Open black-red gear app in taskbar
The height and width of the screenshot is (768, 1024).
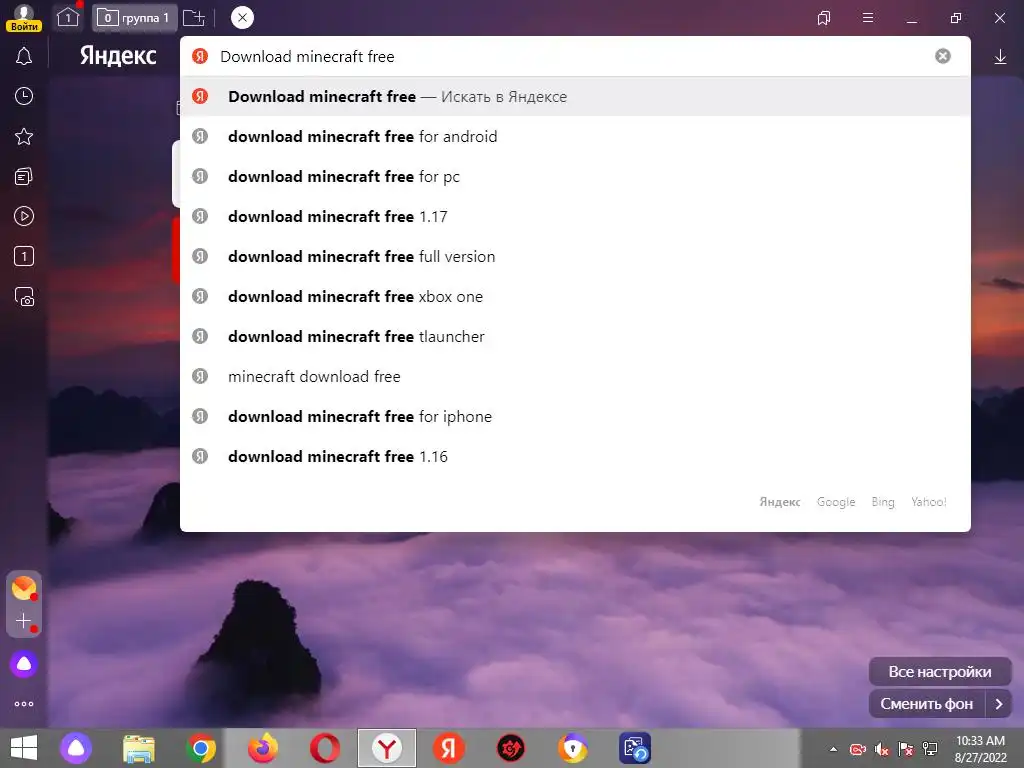(x=511, y=748)
